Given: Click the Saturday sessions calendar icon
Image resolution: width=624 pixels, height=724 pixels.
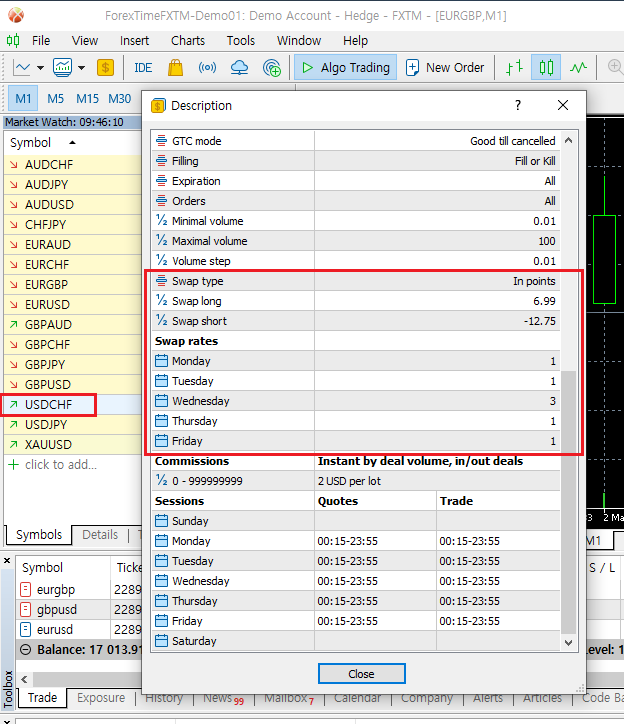Looking at the screenshot, I should pyautogui.click(x=161, y=641).
